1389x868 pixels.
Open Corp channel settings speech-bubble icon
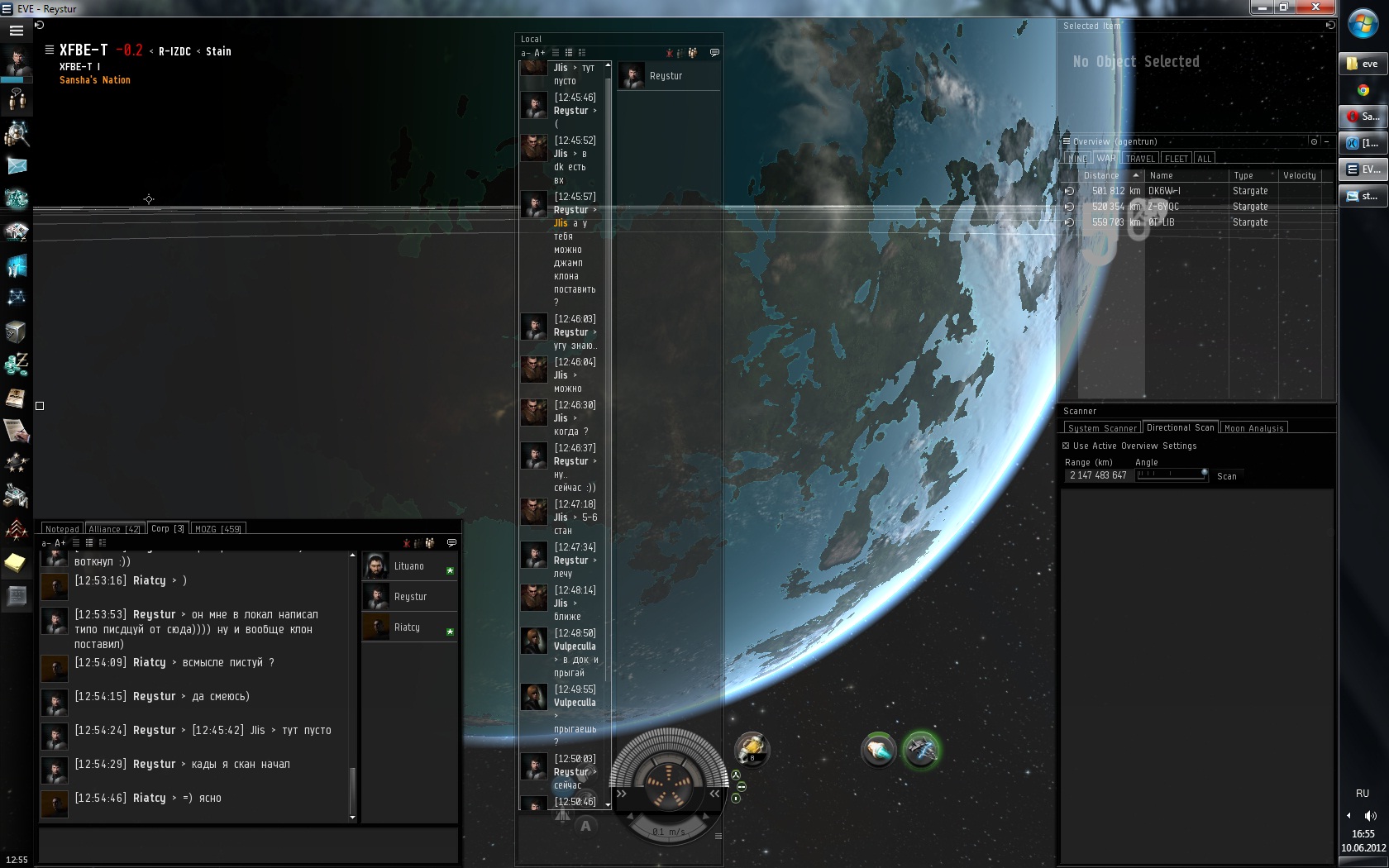(451, 543)
